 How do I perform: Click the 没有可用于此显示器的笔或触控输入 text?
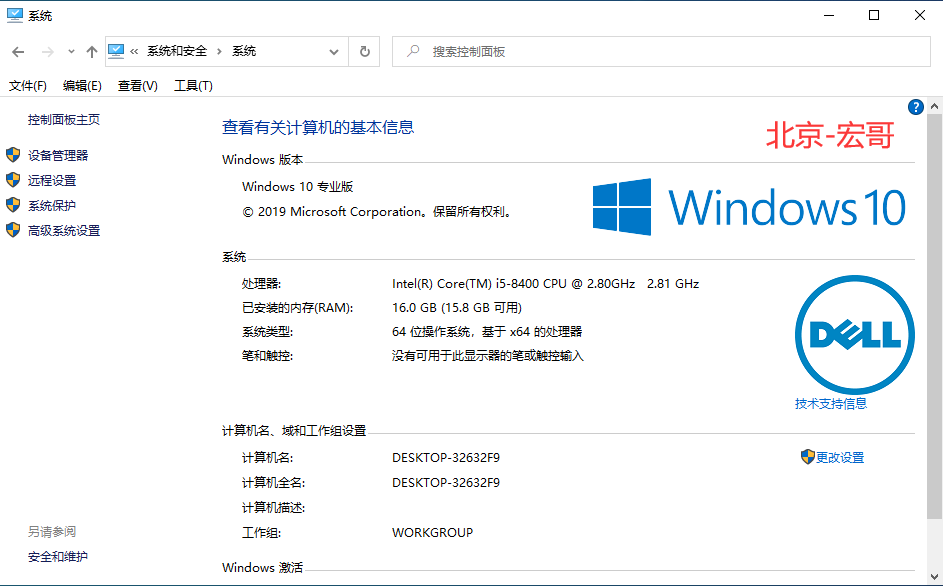pyautogui.click(x=488, y=356)
